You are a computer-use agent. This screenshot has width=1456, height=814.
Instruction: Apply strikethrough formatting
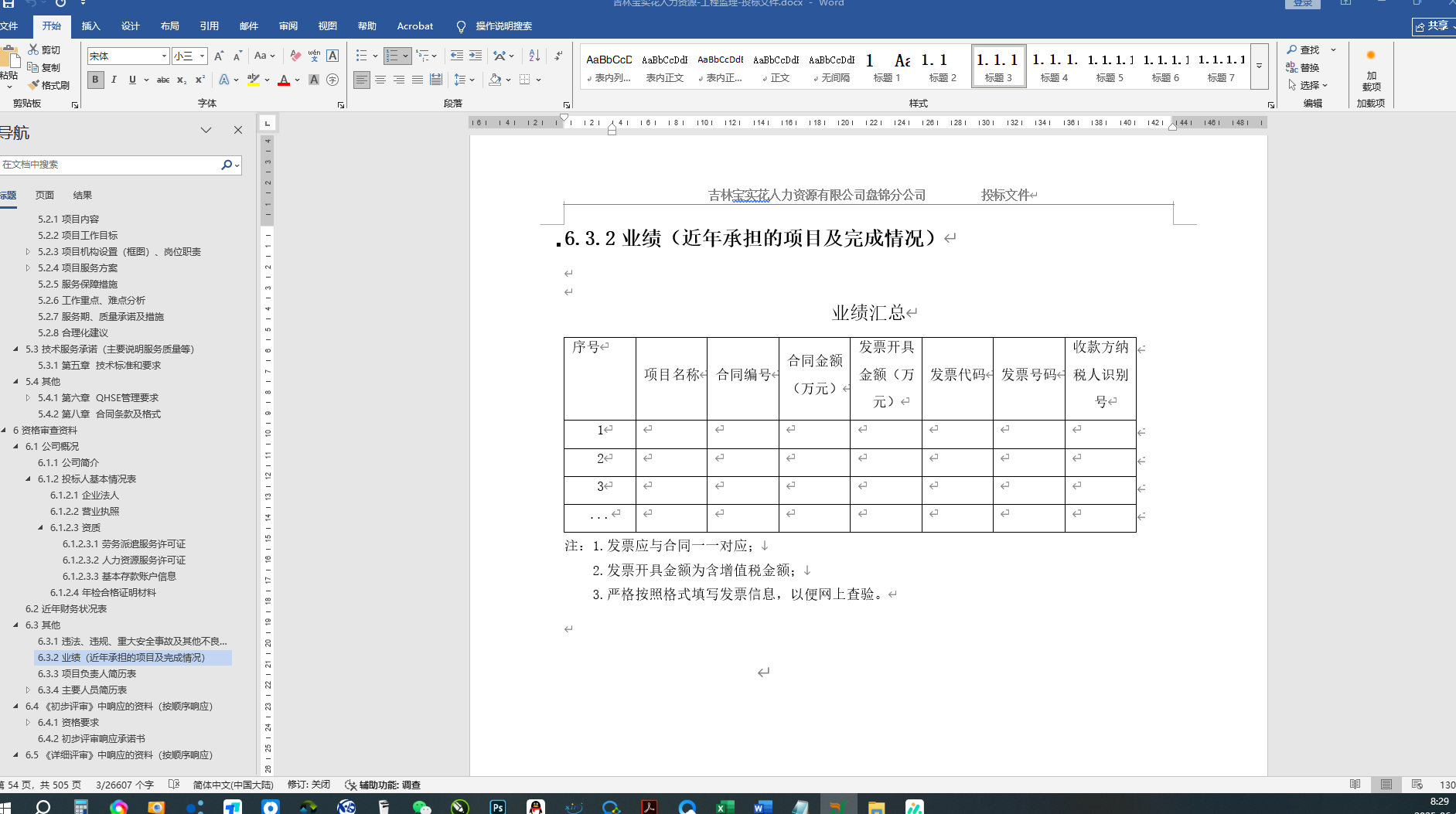pyautogui.click(x=163, y=80)
